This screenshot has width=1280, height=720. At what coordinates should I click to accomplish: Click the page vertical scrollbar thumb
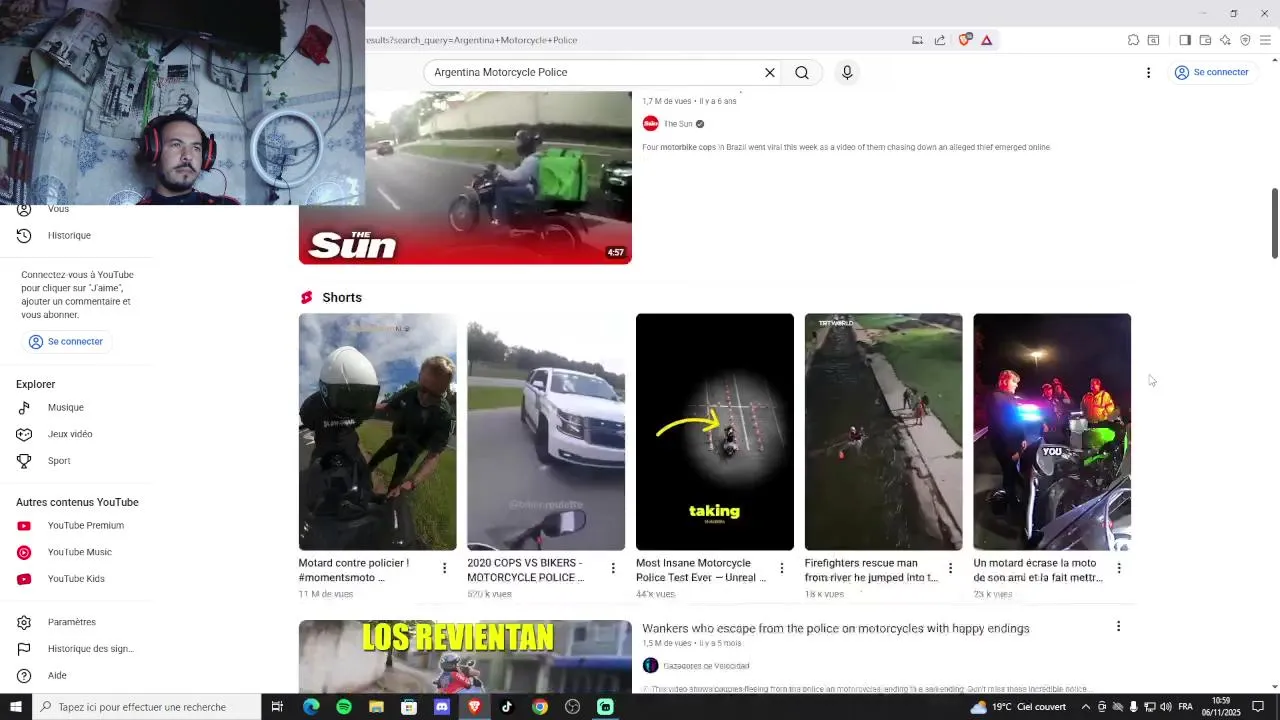1274,222
